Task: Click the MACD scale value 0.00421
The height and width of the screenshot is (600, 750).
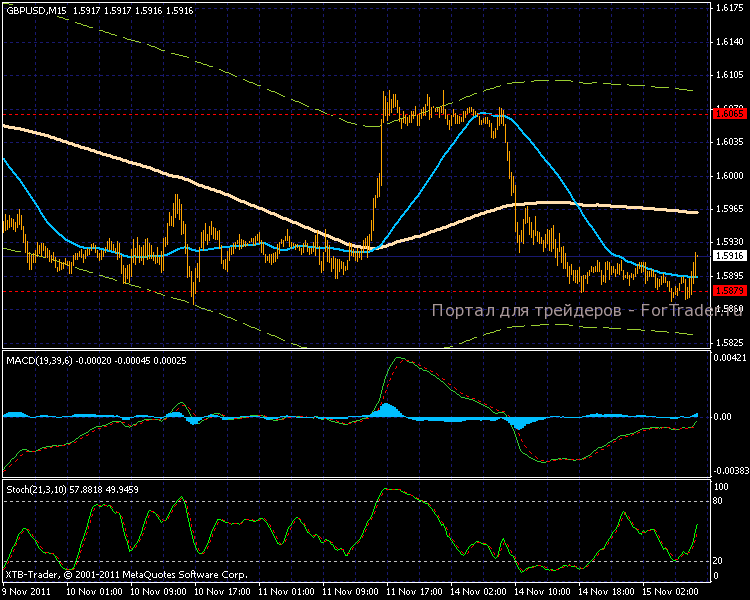Action: pos(730,358)
